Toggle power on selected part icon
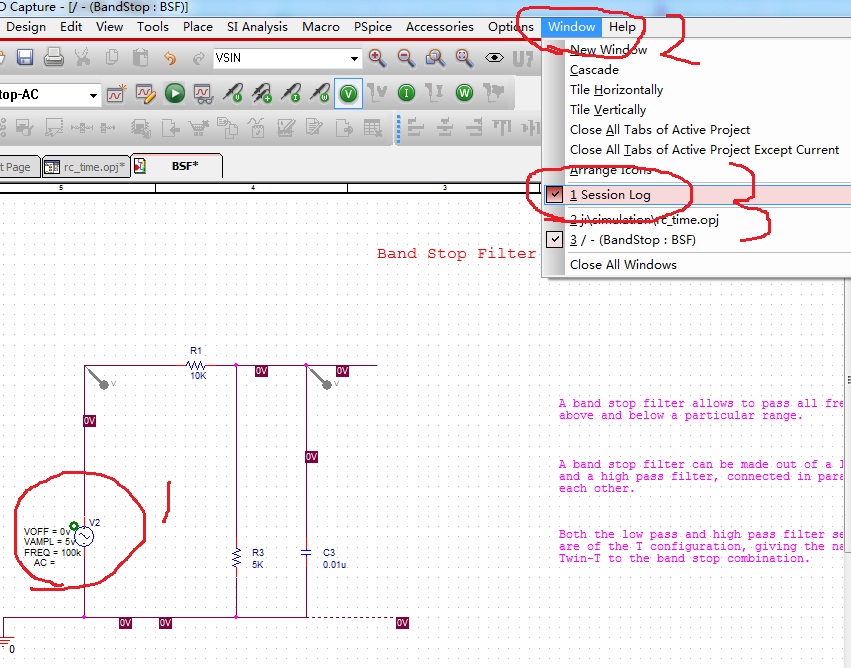 [x=493, y=93]
